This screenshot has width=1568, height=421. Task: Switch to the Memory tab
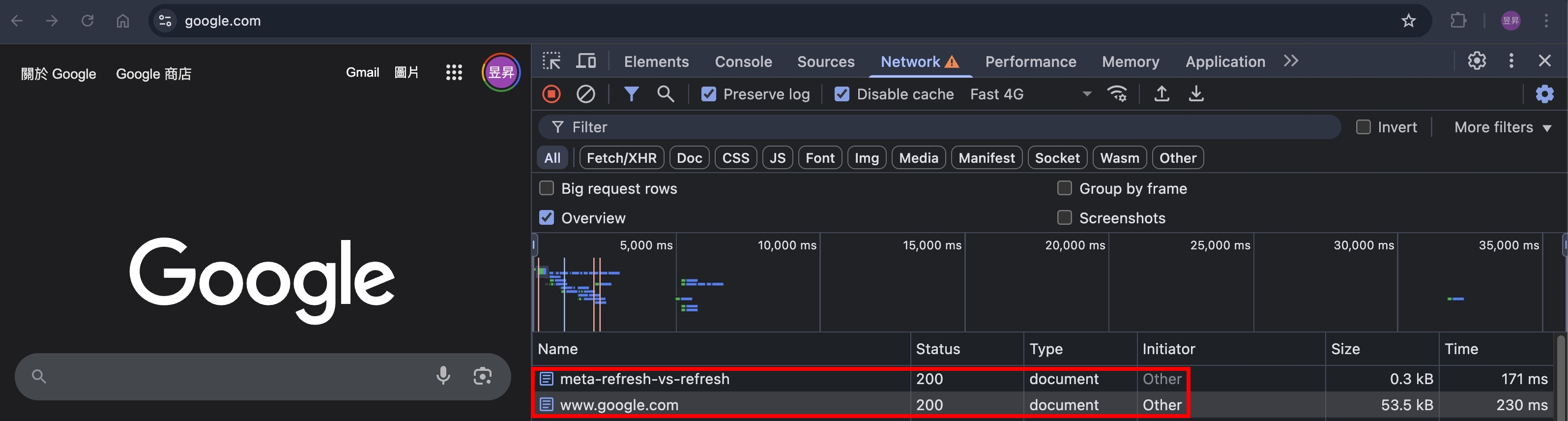[1131, 61]
